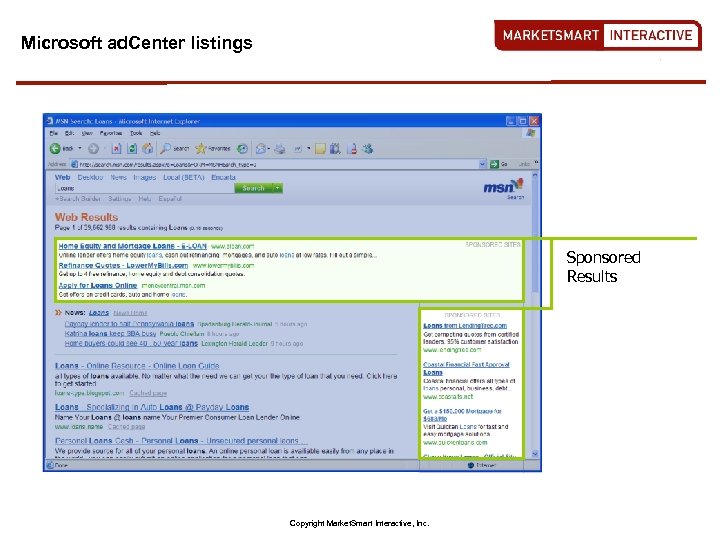This screenshot has height=540, width=720.
Task: Click the green Go arrow button
Action: coord(494,164)
